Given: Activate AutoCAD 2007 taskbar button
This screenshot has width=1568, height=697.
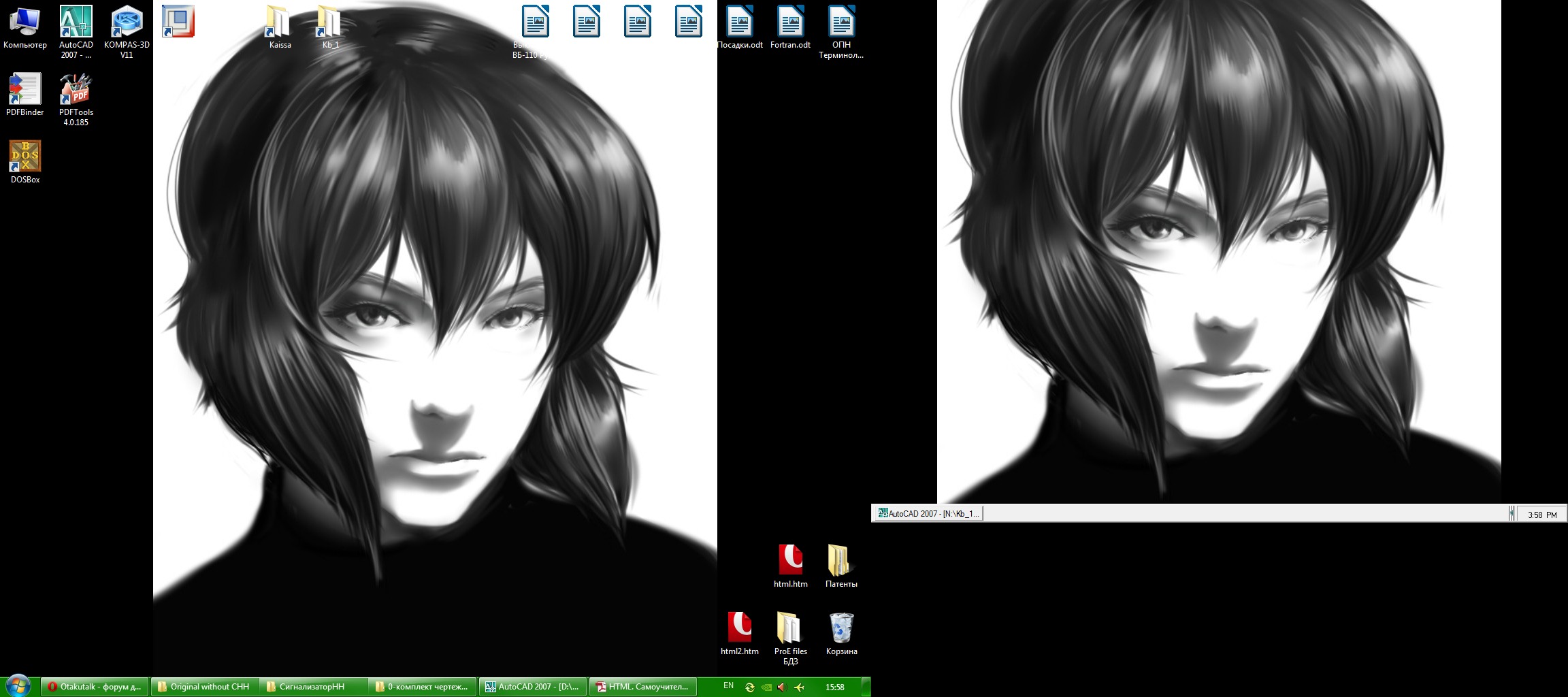Looking at the screenshot, I should (532, 687).
